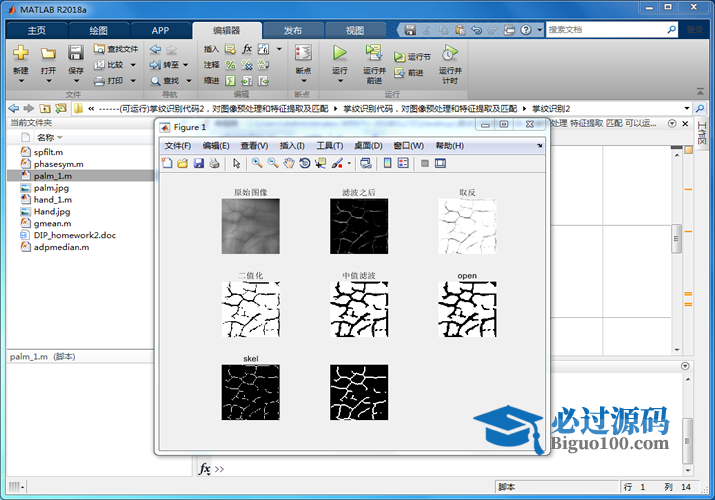Click the Edit Plot arrow pointer tool
Image resolution: width=715 pixels, height=500 pixels.
pos(237,163)
